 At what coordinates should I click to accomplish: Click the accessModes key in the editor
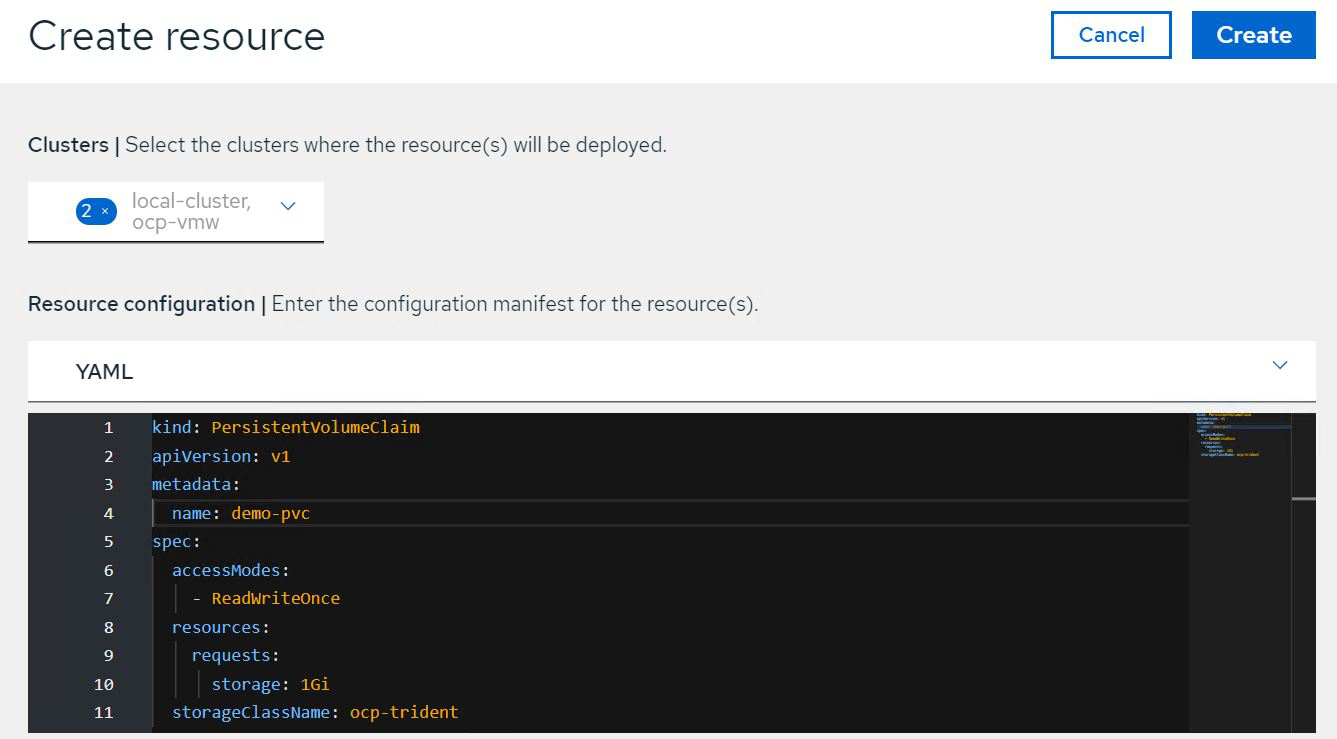229,571
